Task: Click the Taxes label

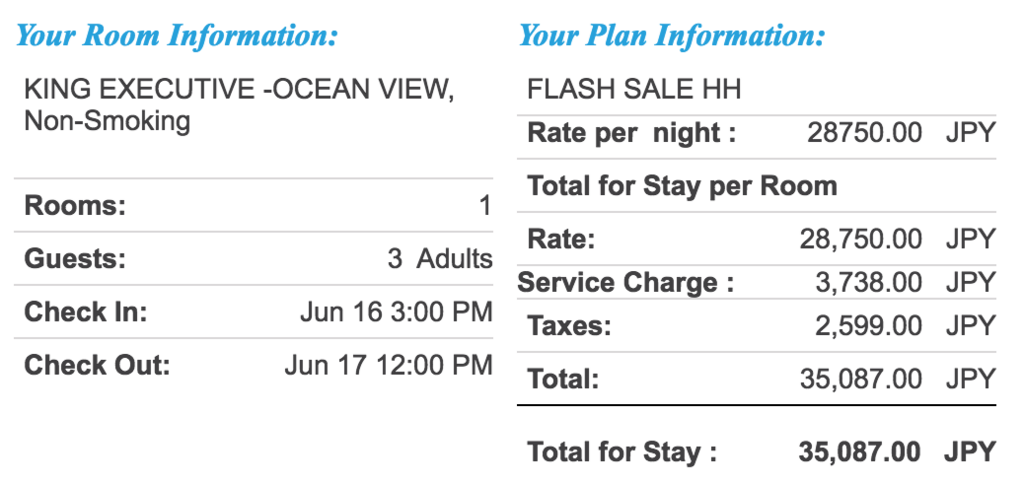Action: click(569, 326)
